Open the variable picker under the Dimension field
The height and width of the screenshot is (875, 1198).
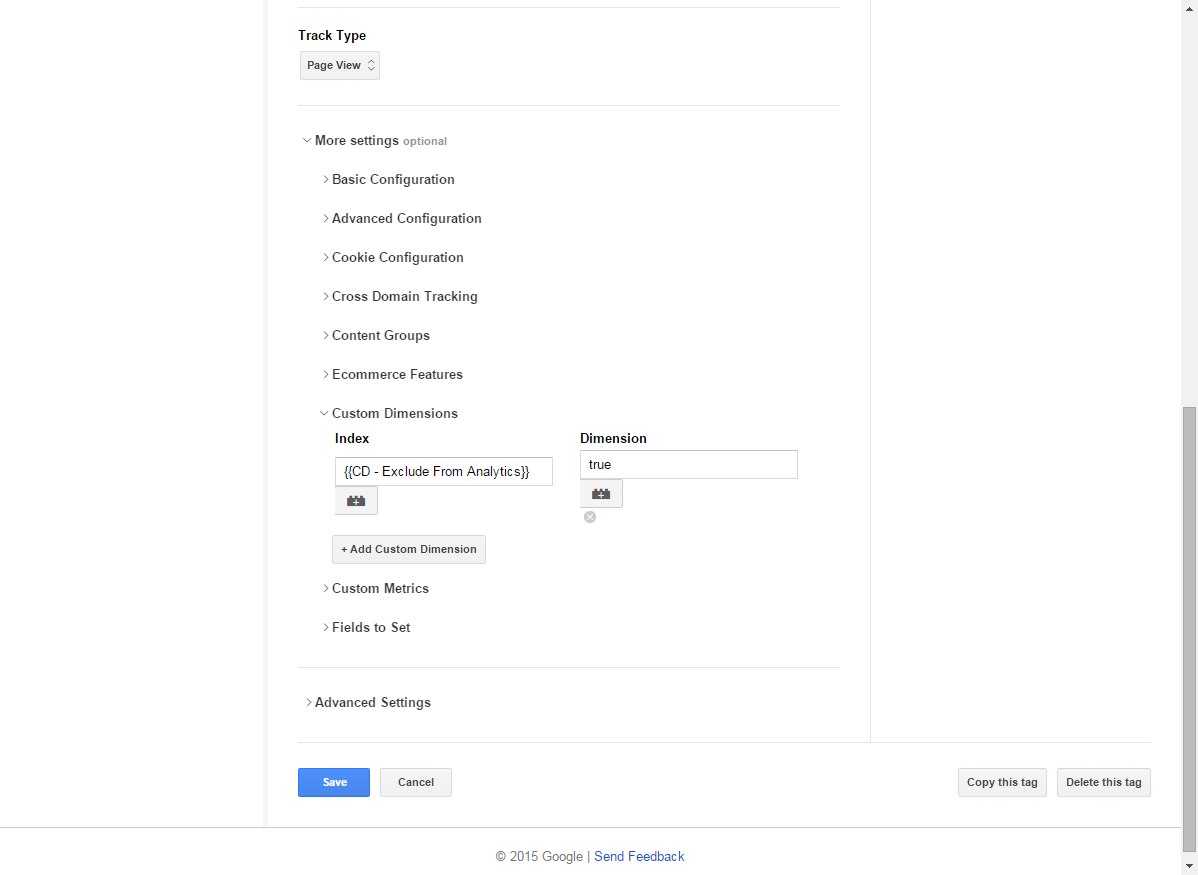point(600,493)
